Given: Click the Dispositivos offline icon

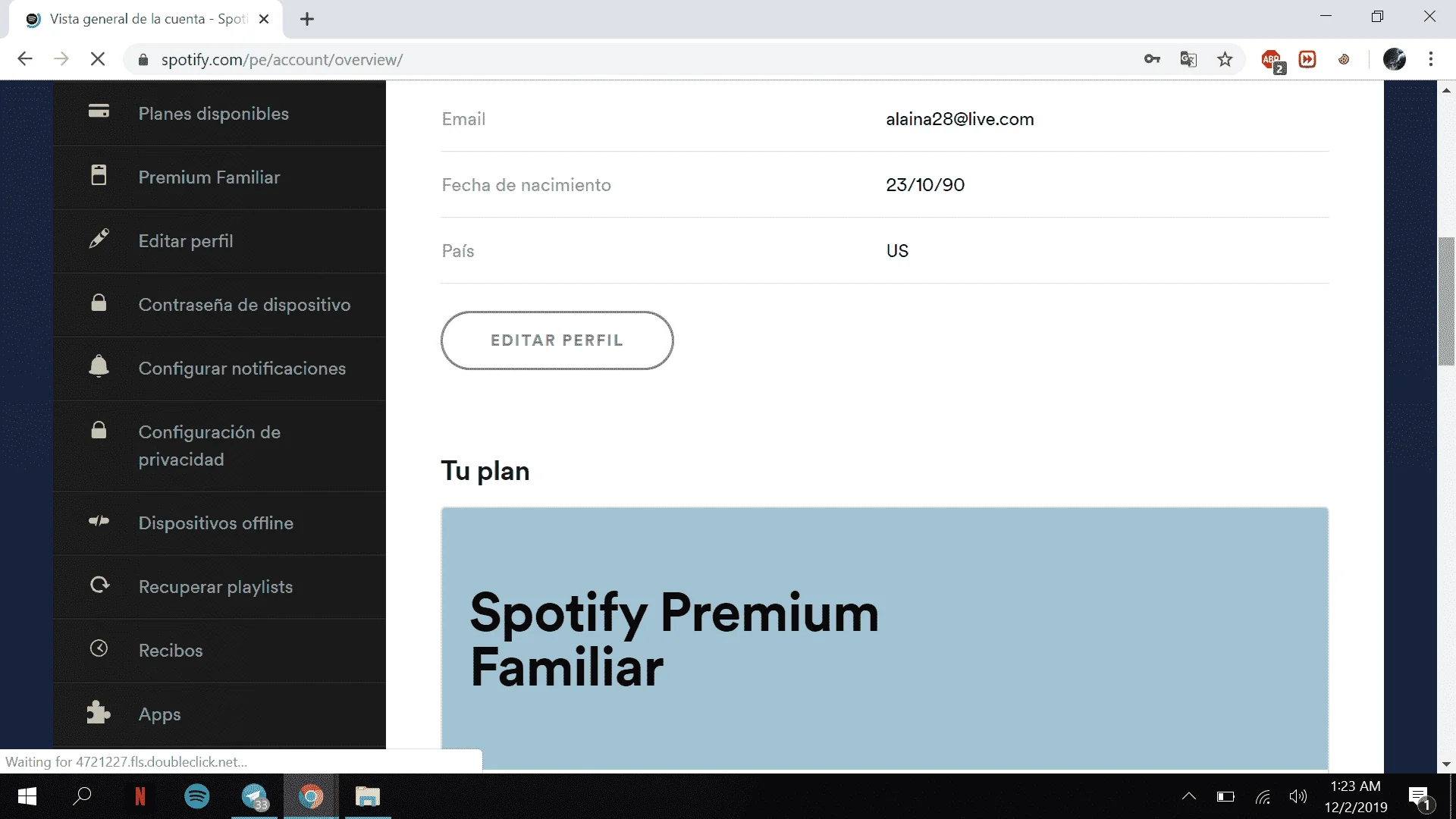Looking at the screenshot, I should [x=99, y=521].
